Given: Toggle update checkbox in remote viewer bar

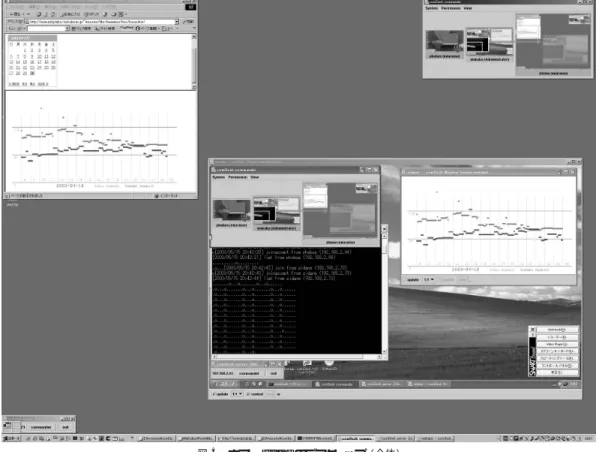Looking at the screenshot, I should 220,394.
